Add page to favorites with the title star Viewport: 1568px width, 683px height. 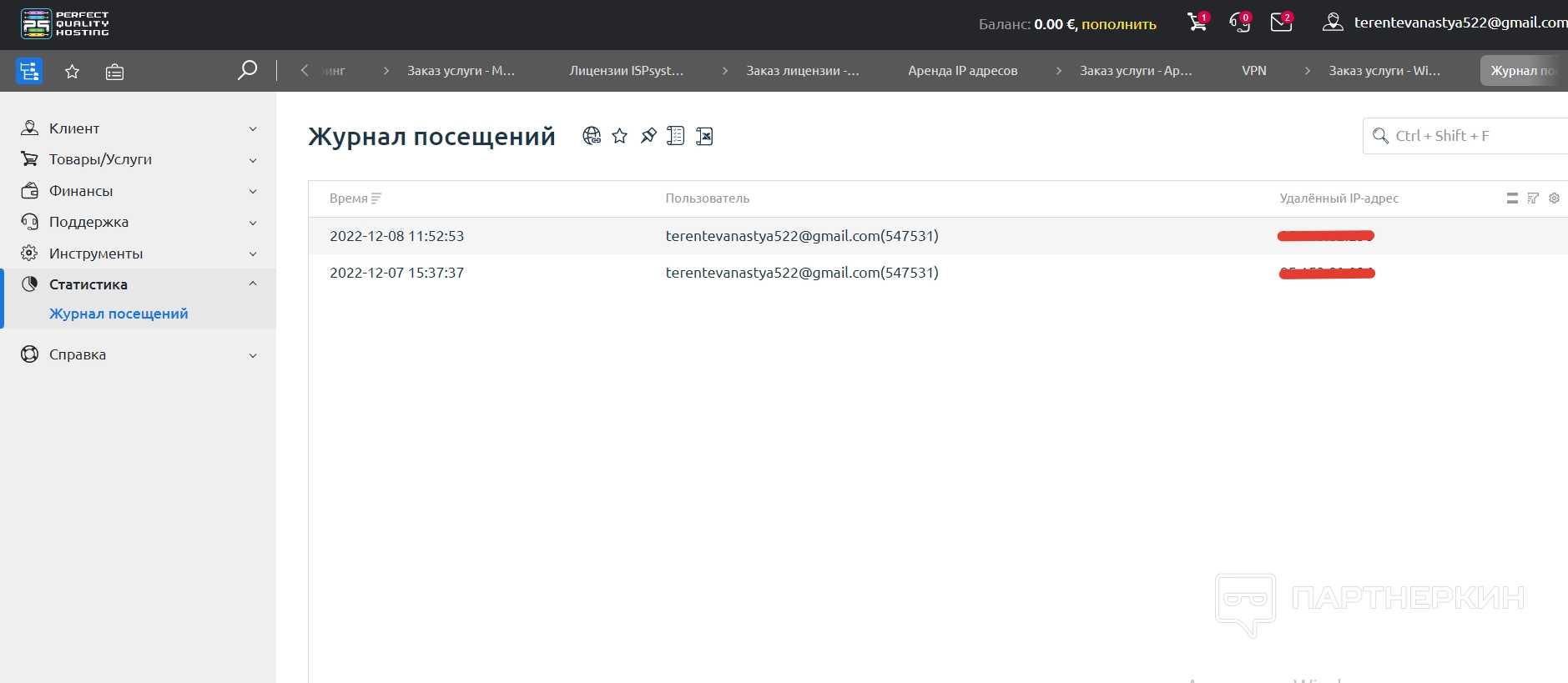click(x=619, y=136)
